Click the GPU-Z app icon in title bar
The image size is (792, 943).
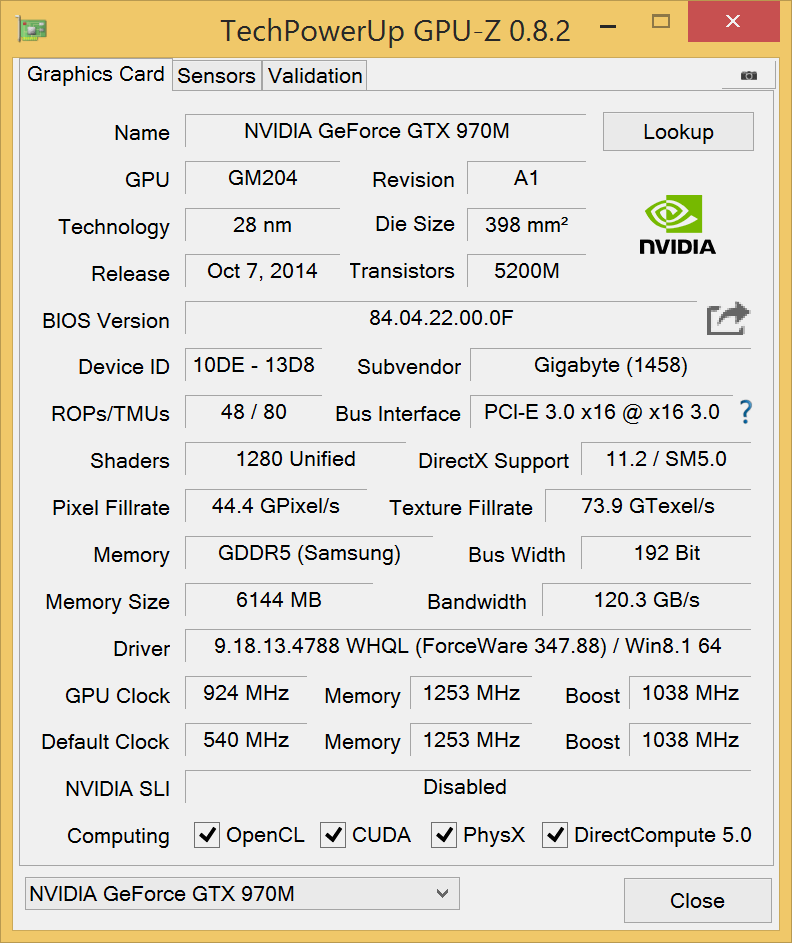tap(32, 29)
